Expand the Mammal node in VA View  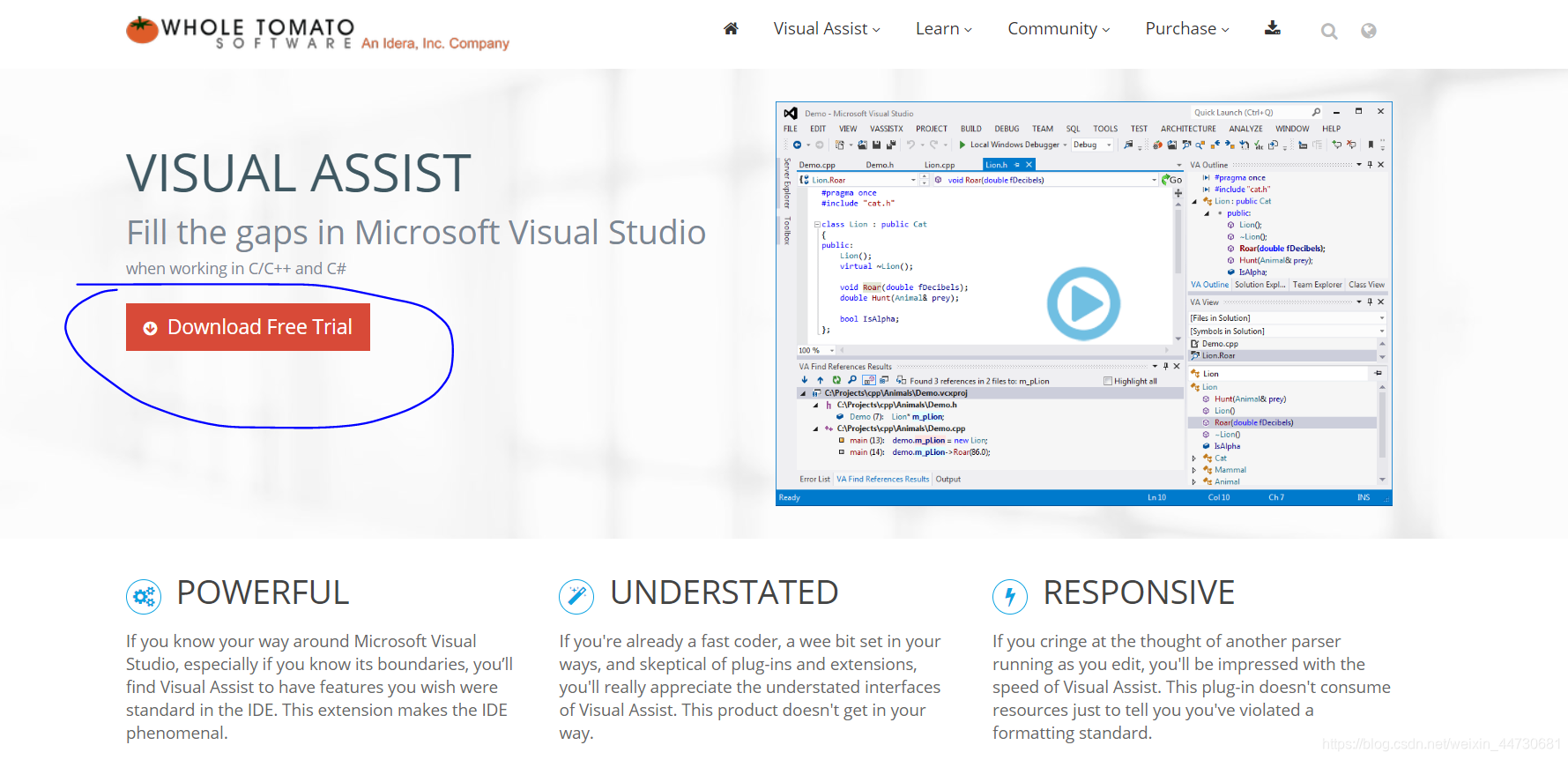point(1194,470)
